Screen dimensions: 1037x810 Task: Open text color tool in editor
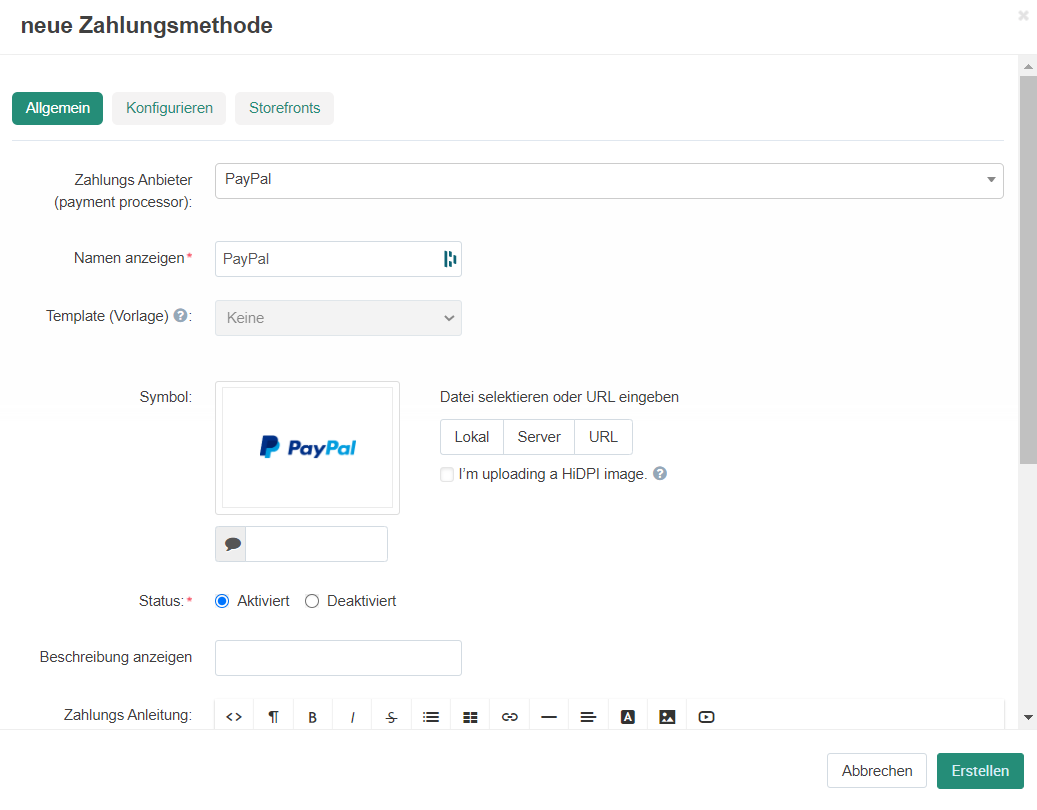pos(628,717)
